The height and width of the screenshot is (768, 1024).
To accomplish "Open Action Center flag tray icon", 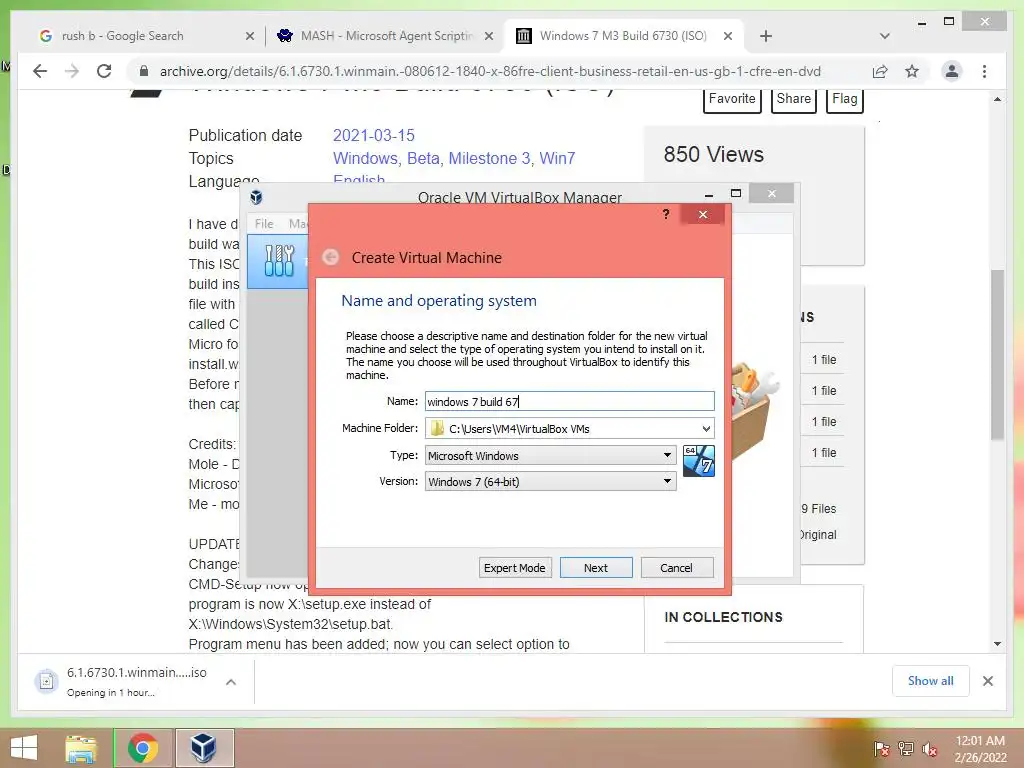I will coord(881,749).
